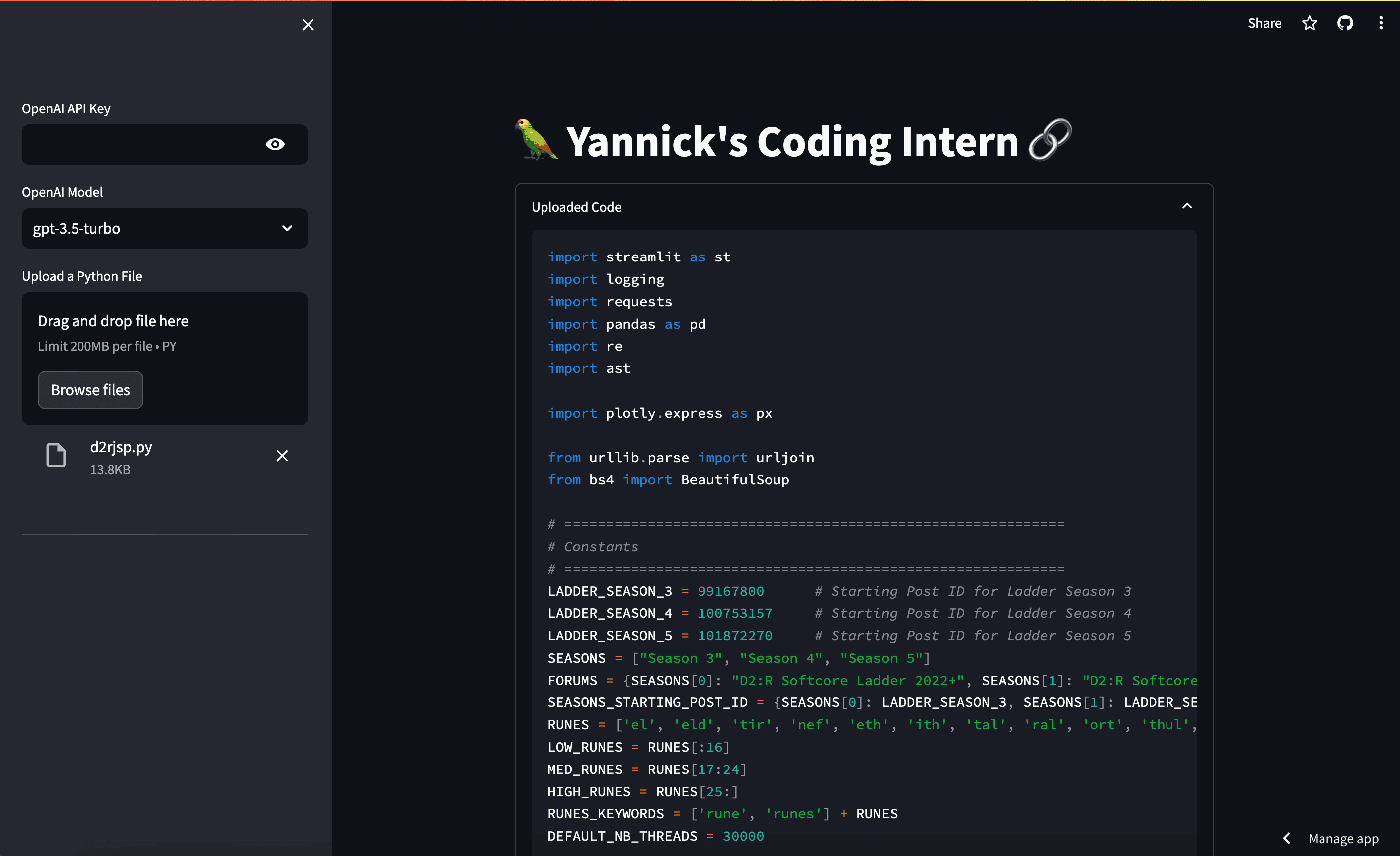Image resolution: width=1400 pixels, height=856 pixels.
Task: Click the Browse files button
Action: point(90,390)
